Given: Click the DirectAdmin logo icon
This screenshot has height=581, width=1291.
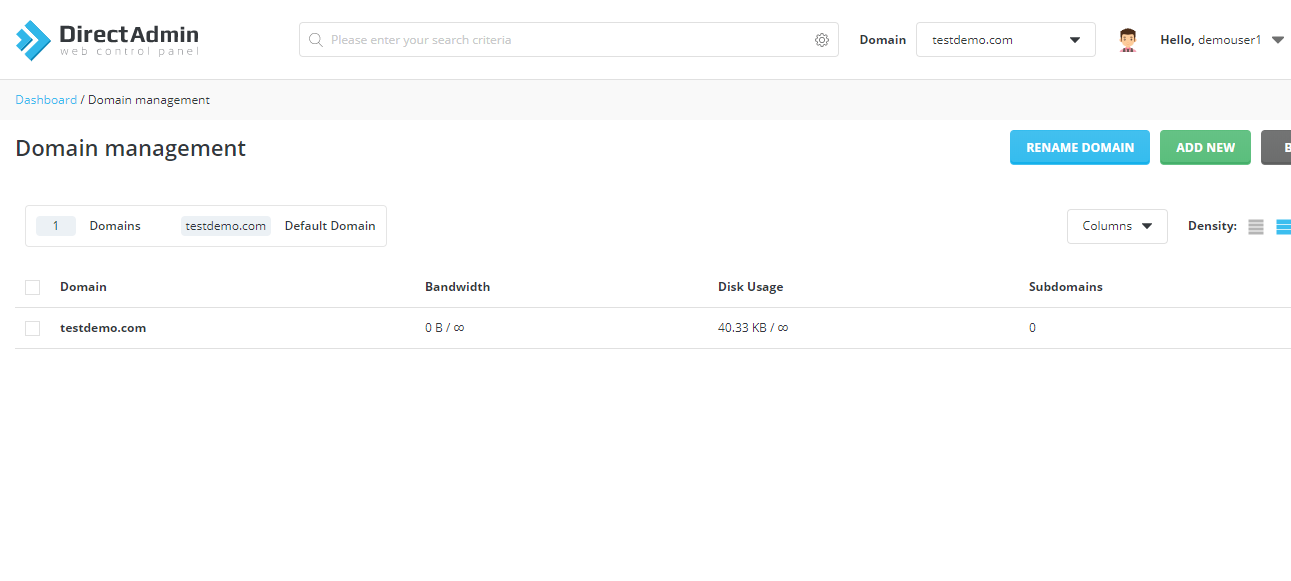Looking at the screenshot, I should coord(33,40).
